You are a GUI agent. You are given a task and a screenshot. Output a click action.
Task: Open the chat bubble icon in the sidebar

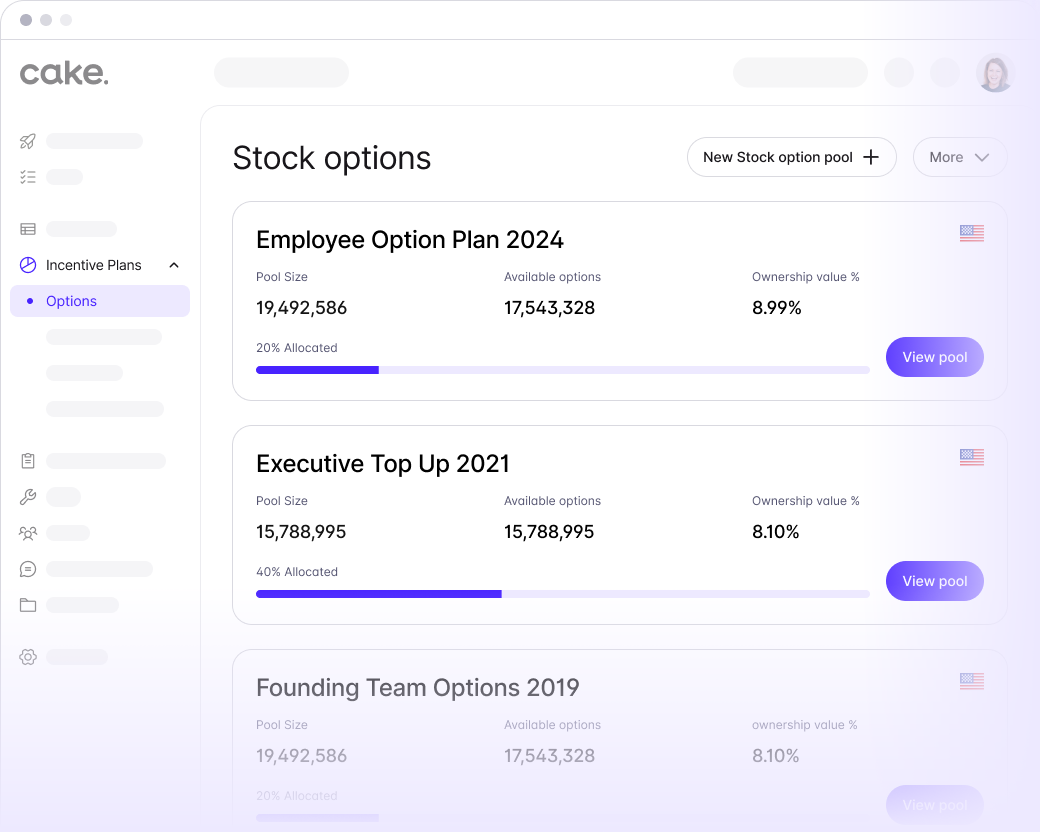coord(27,569)
